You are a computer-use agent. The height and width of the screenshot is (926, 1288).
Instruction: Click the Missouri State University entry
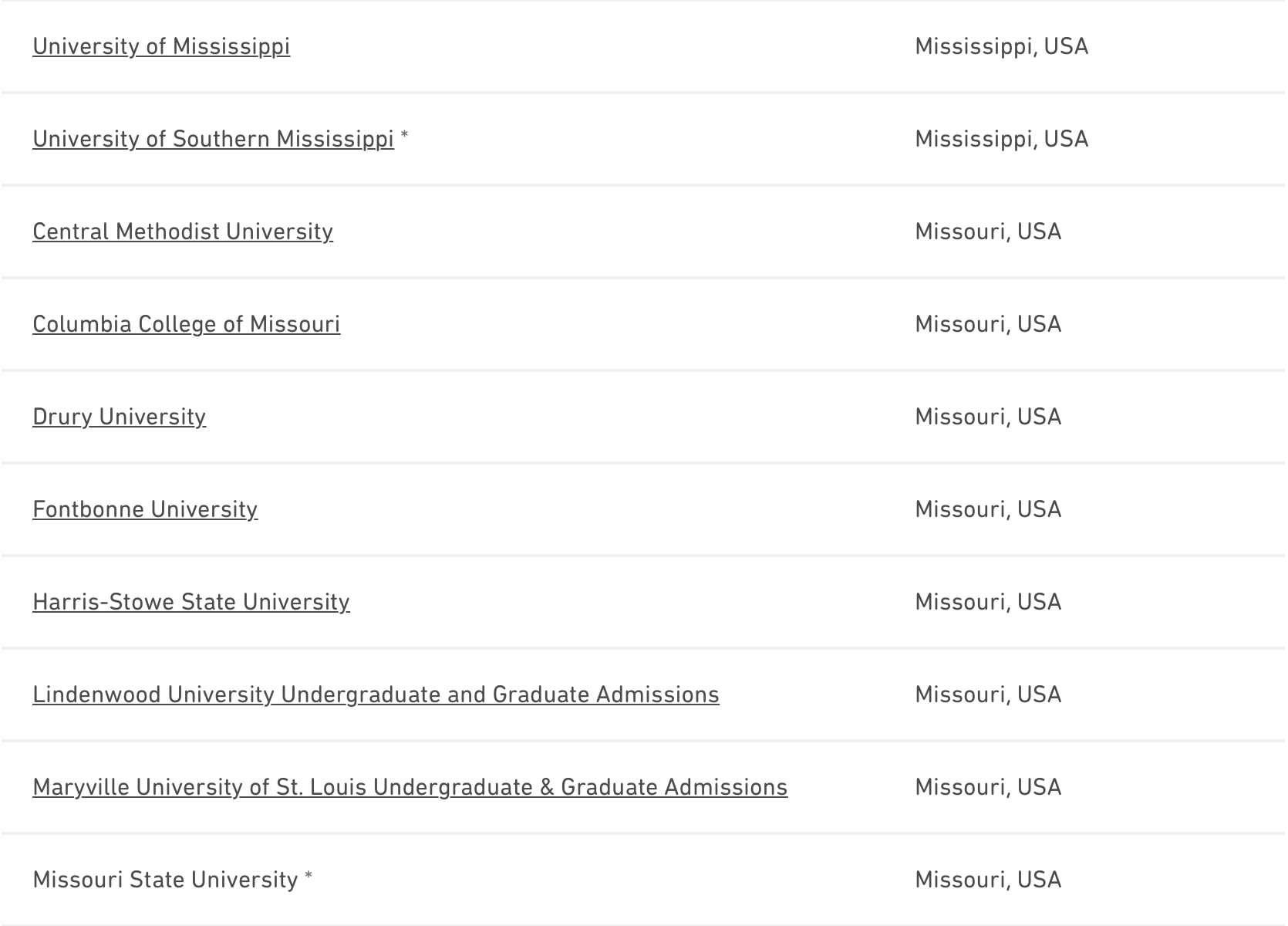pyautogui.click(x=165, y=880)
